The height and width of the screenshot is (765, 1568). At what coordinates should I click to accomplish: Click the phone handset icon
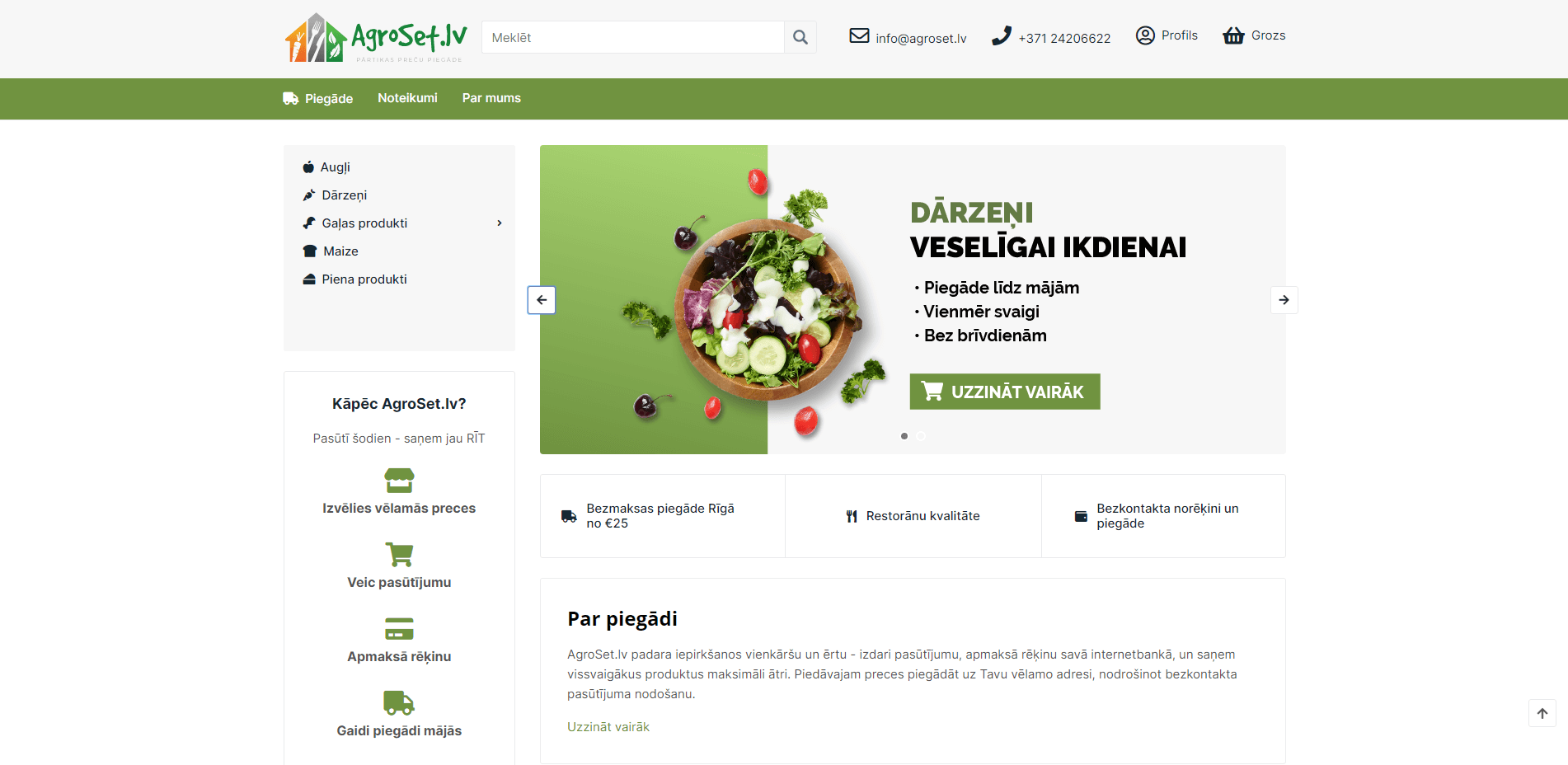(x=1001, y=36)
